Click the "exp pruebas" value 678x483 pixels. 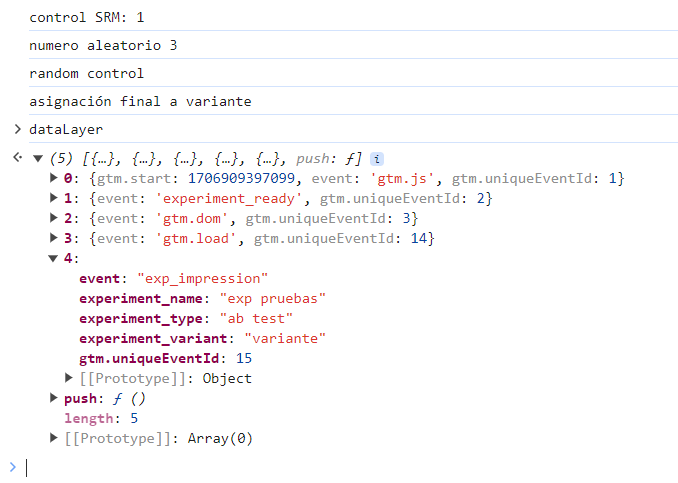click(x=272, y=298)
